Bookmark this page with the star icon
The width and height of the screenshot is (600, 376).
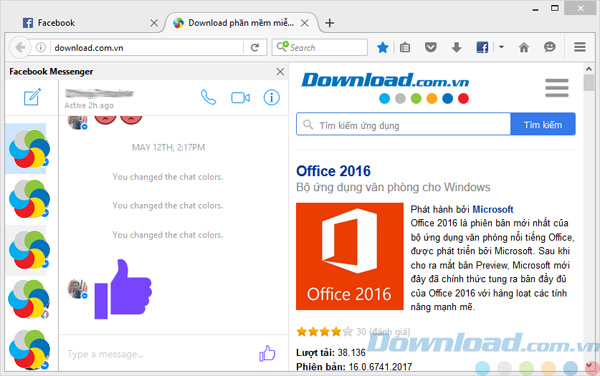click(x=382, y=47)
